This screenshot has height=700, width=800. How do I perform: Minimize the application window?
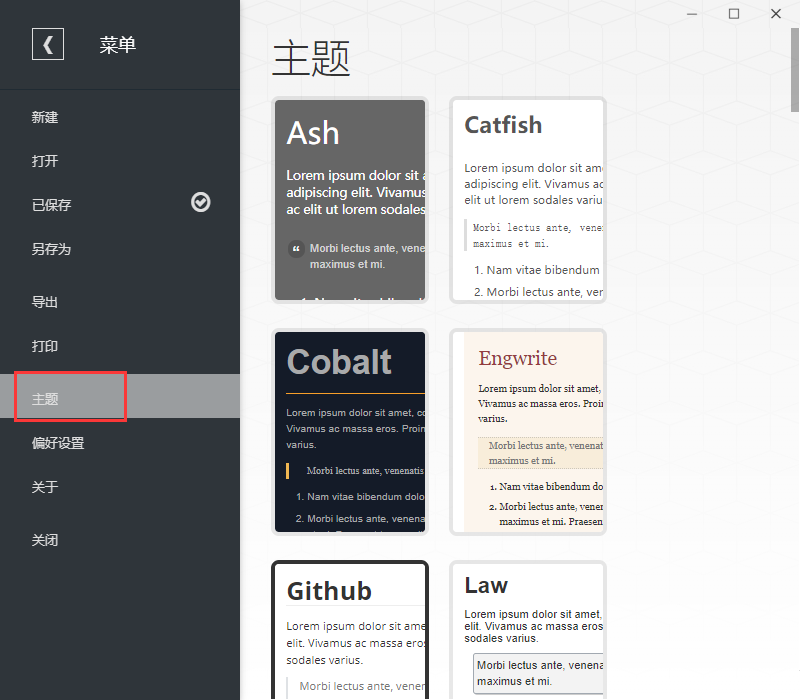click(x=692, y=14)
